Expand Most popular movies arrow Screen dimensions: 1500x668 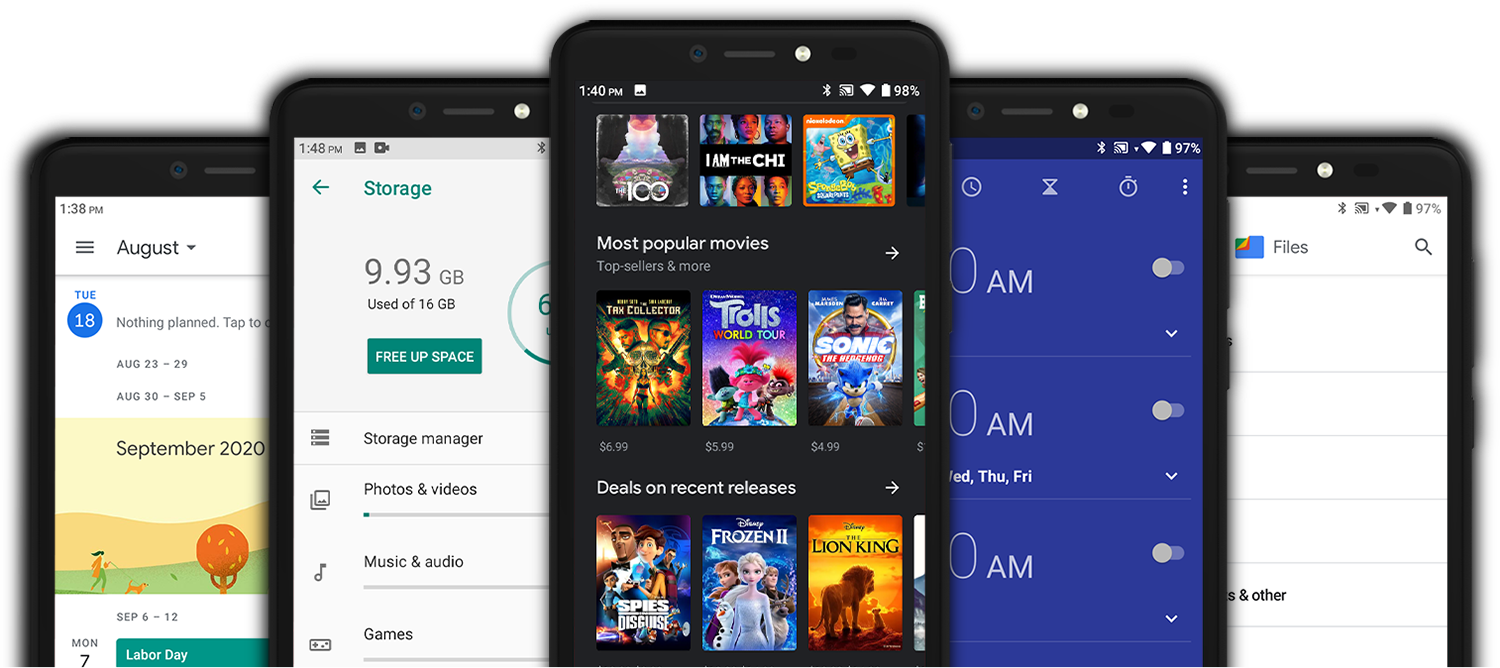(892, 254)
